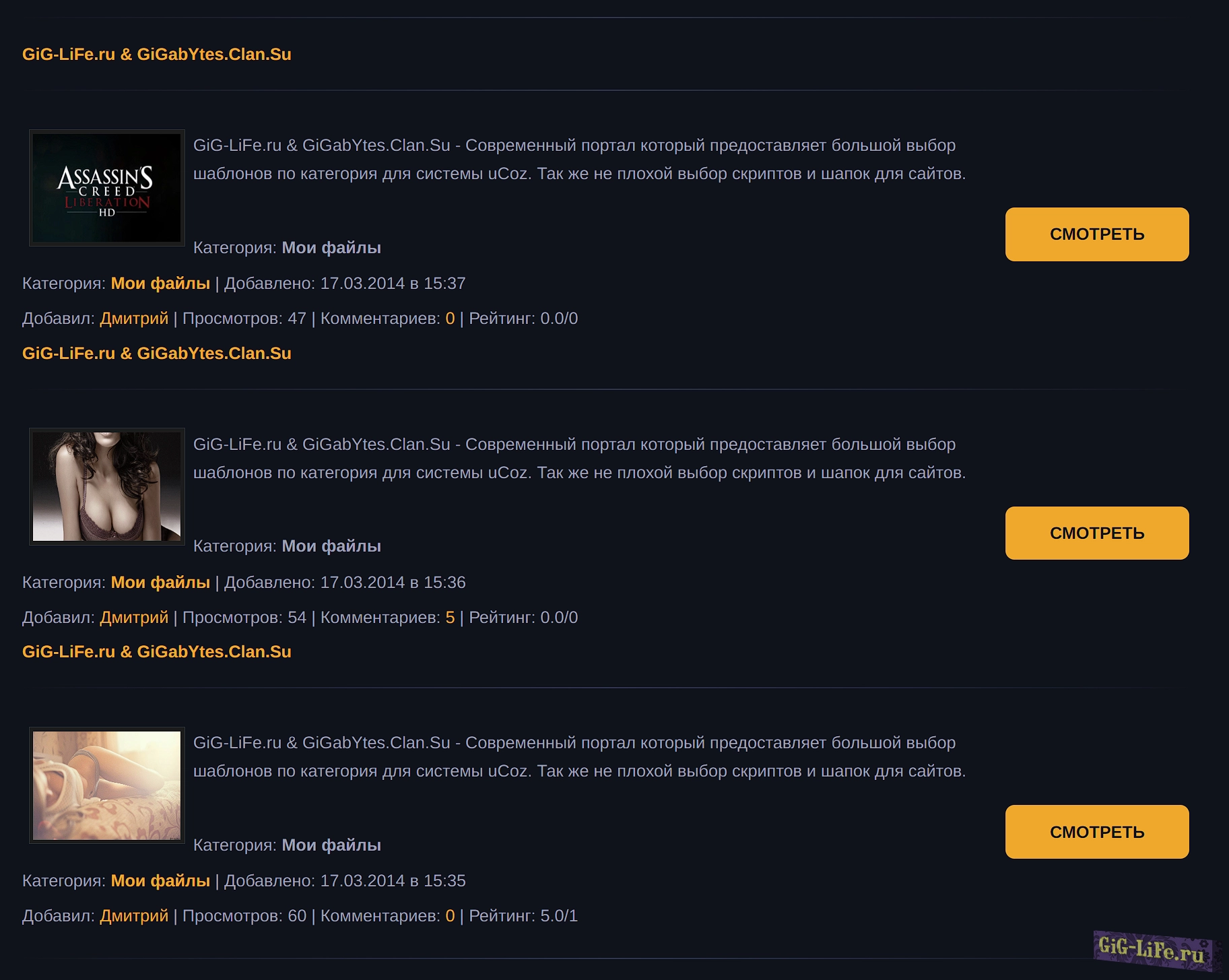Open Дмитрий profile on the 54-views entry
1229x980 pixels.
coord(134,618)
